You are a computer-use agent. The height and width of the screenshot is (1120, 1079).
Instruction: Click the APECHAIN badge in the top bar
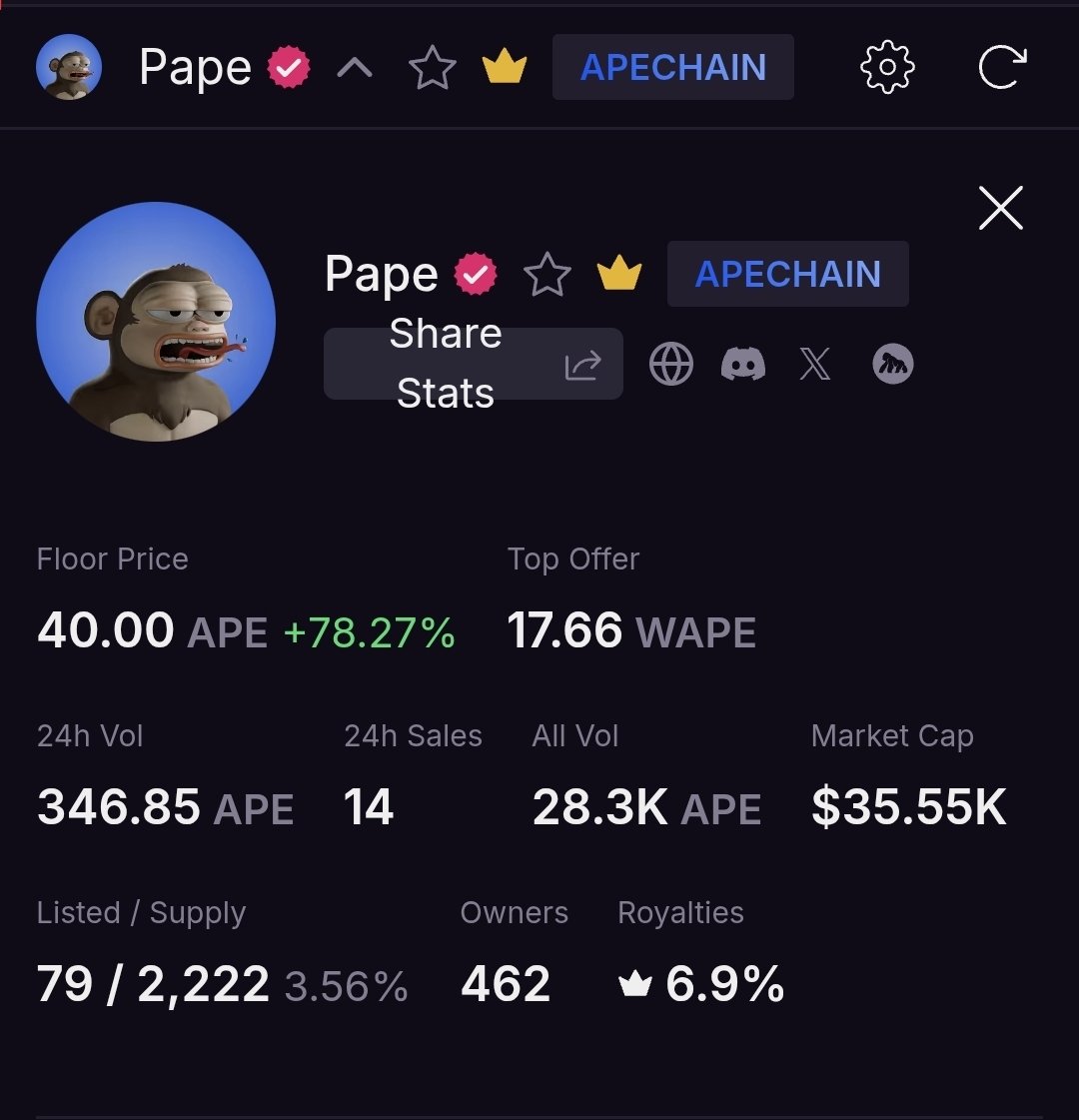click(x=672, y=67)
